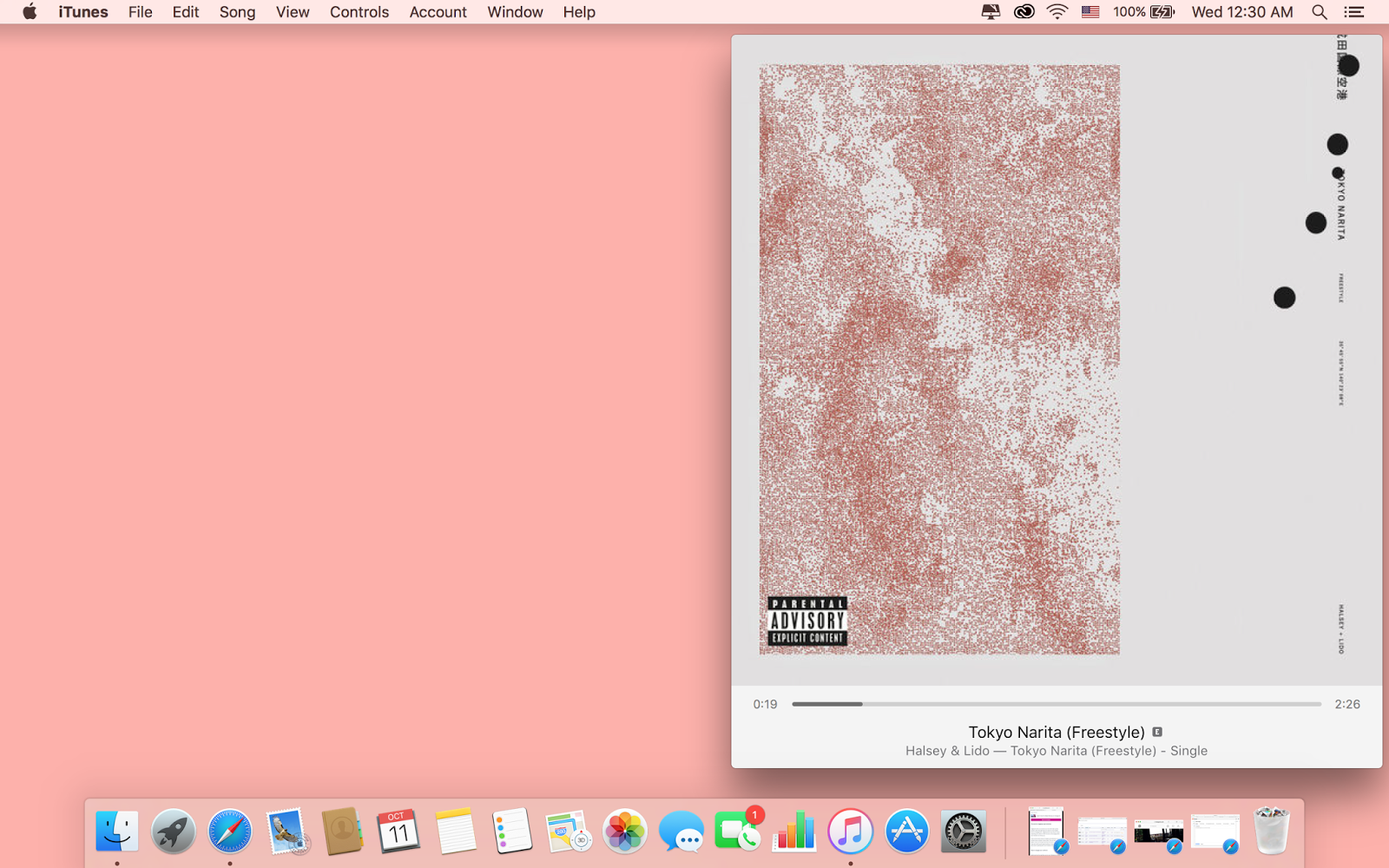This screenshot has height=868, width=1389.
Task: Click the iTunes music note Dock icon
Action: [851, 832]
